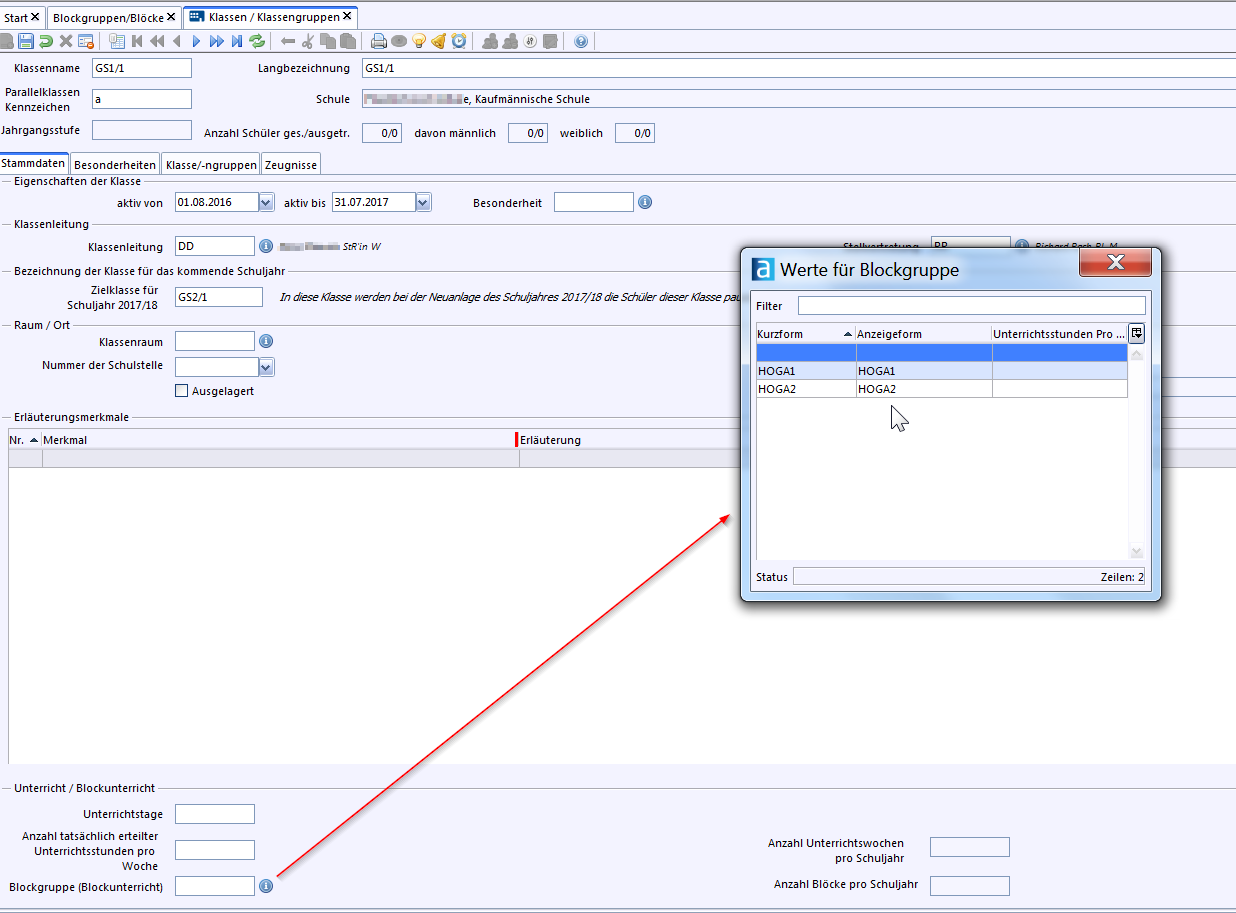Open the Zeugnisse tab
Screen dimensions: 1236x913
[290, 165]
